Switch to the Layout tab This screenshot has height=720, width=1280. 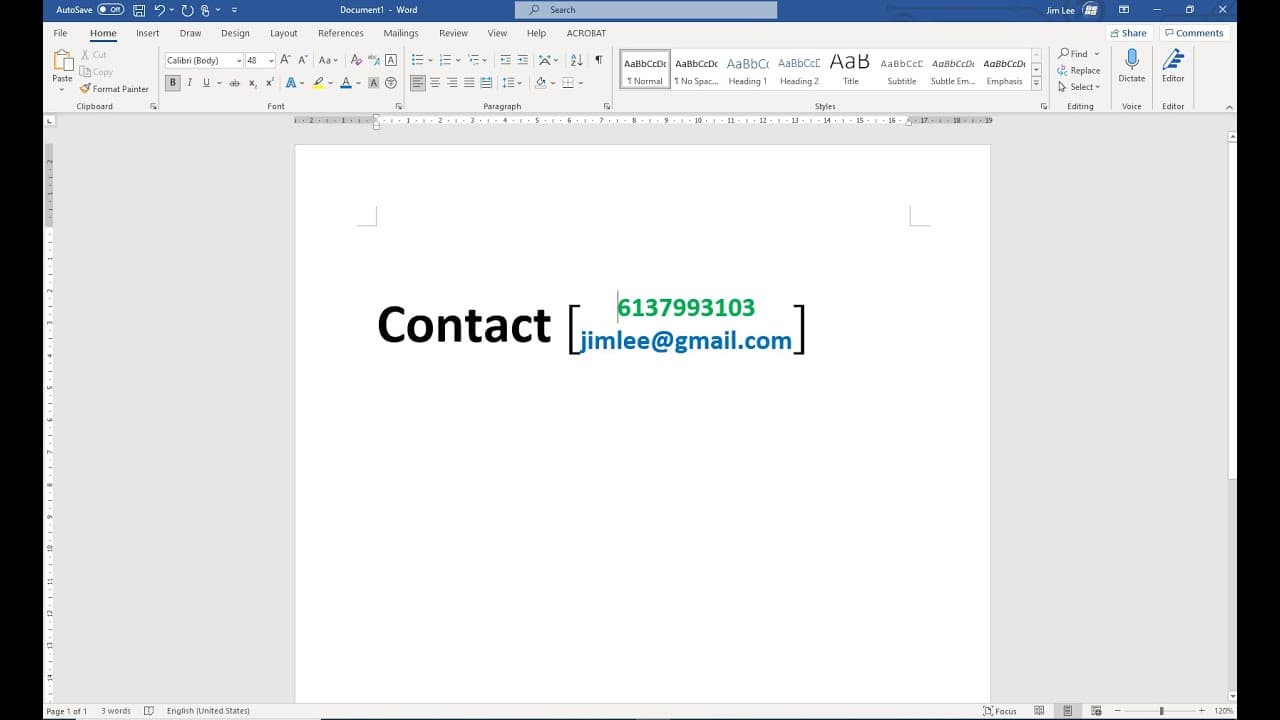click(284, 33)
